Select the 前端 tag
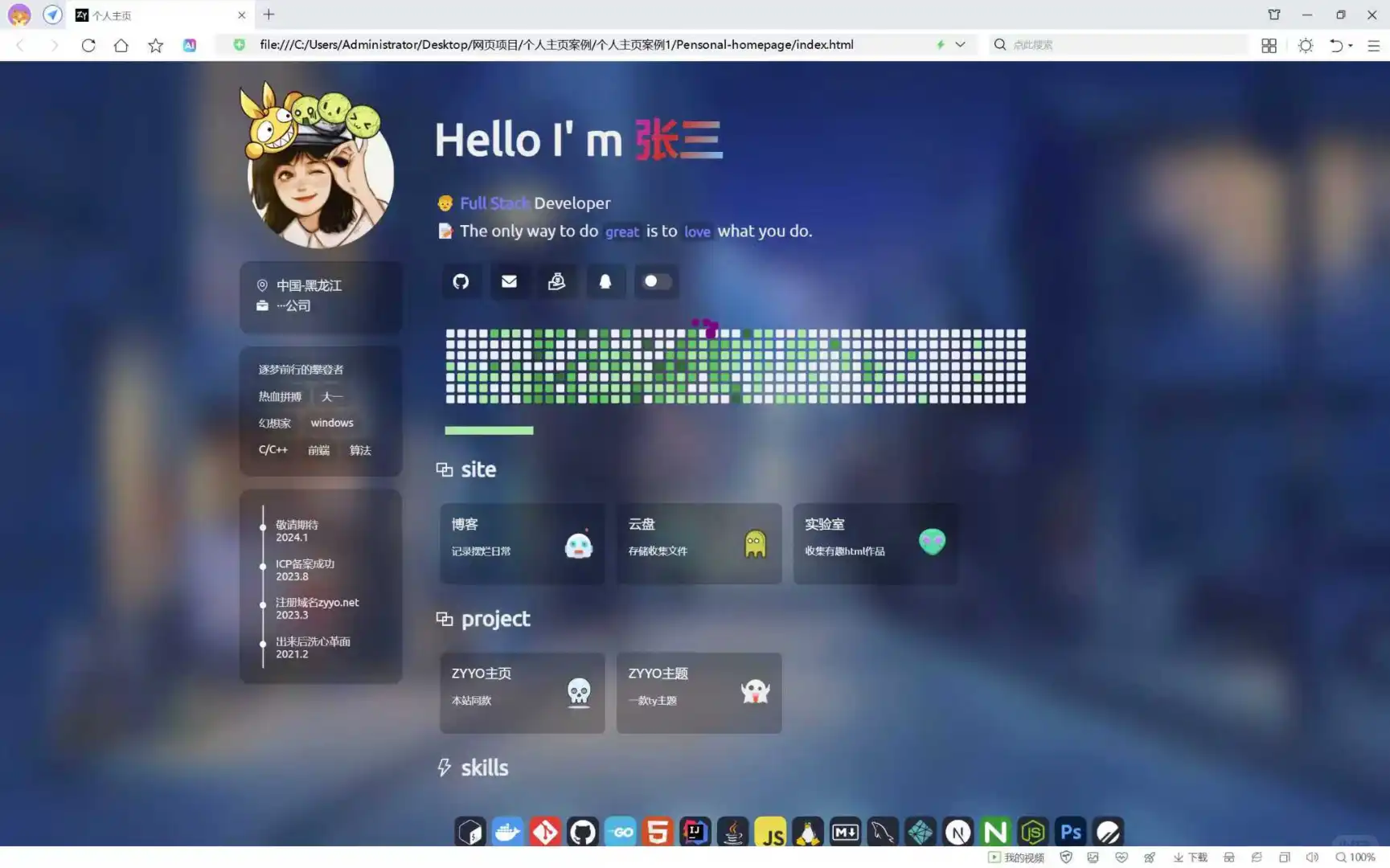Screen dimensions: 1390x868 [x=318, y=450]
